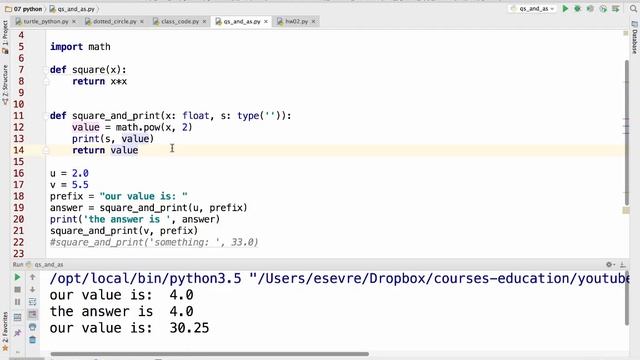This screenshot has height=360, width=640.
Task: Open the 2: Favorites tool window
Action: 5,331
